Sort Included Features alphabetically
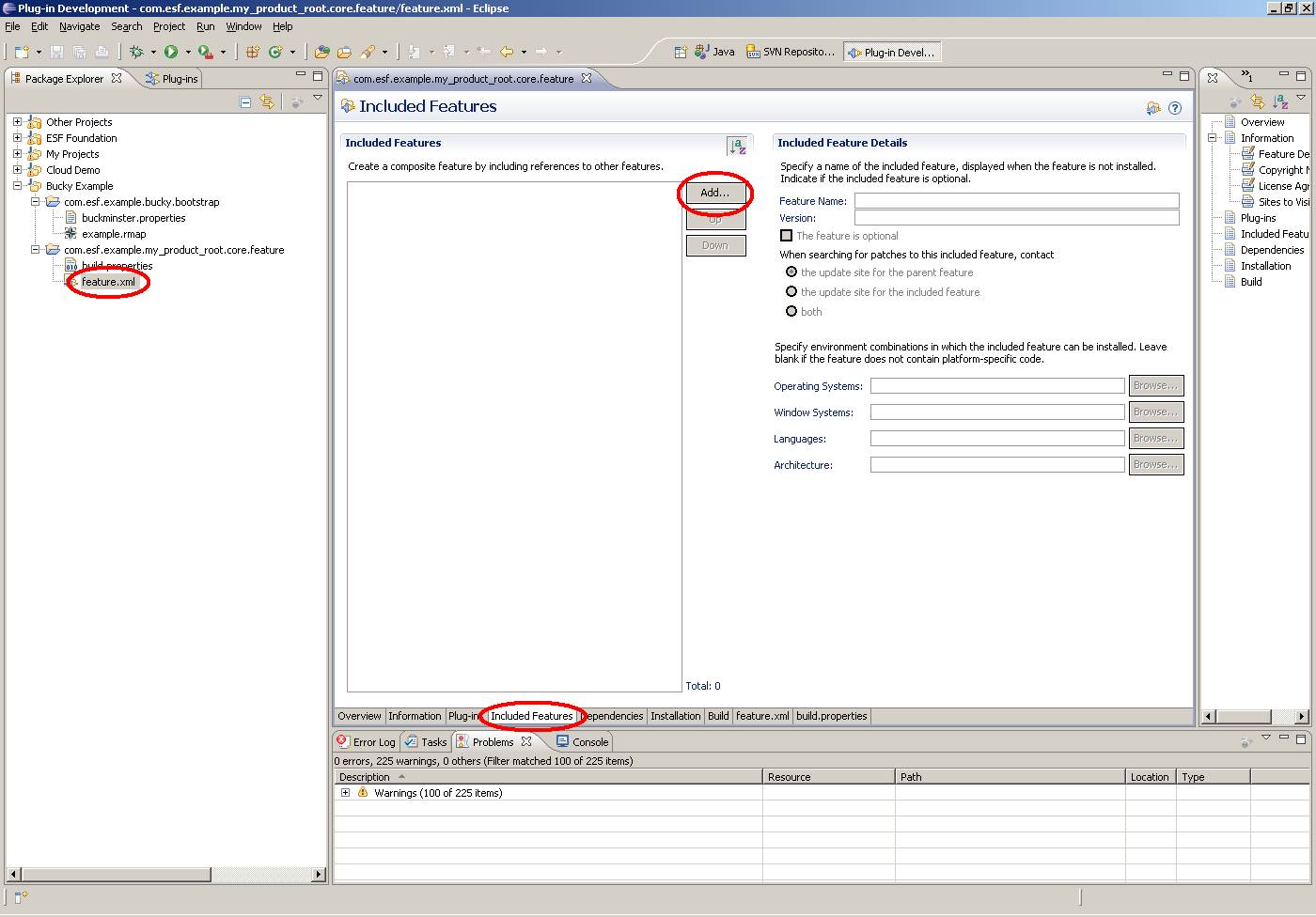This screenshot has width=1316, height=917. pyautogui.click(x=737, y=146)
